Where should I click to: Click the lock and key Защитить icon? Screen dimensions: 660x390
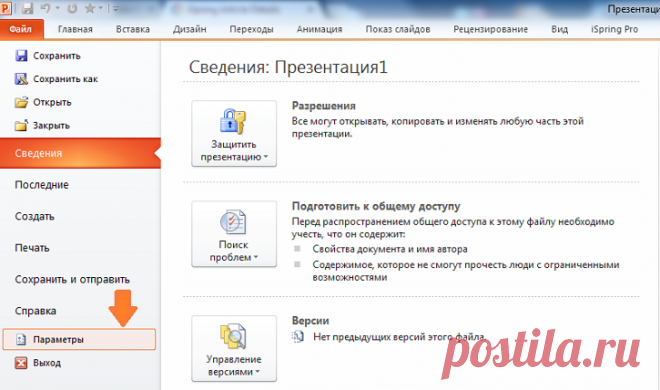pos(232,121)
